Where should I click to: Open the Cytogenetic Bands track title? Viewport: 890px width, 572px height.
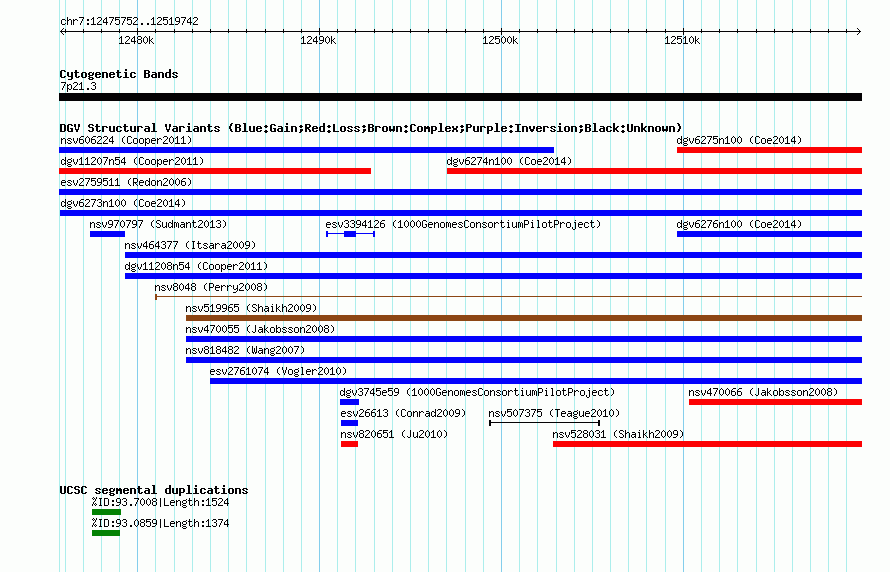point(119,74)
